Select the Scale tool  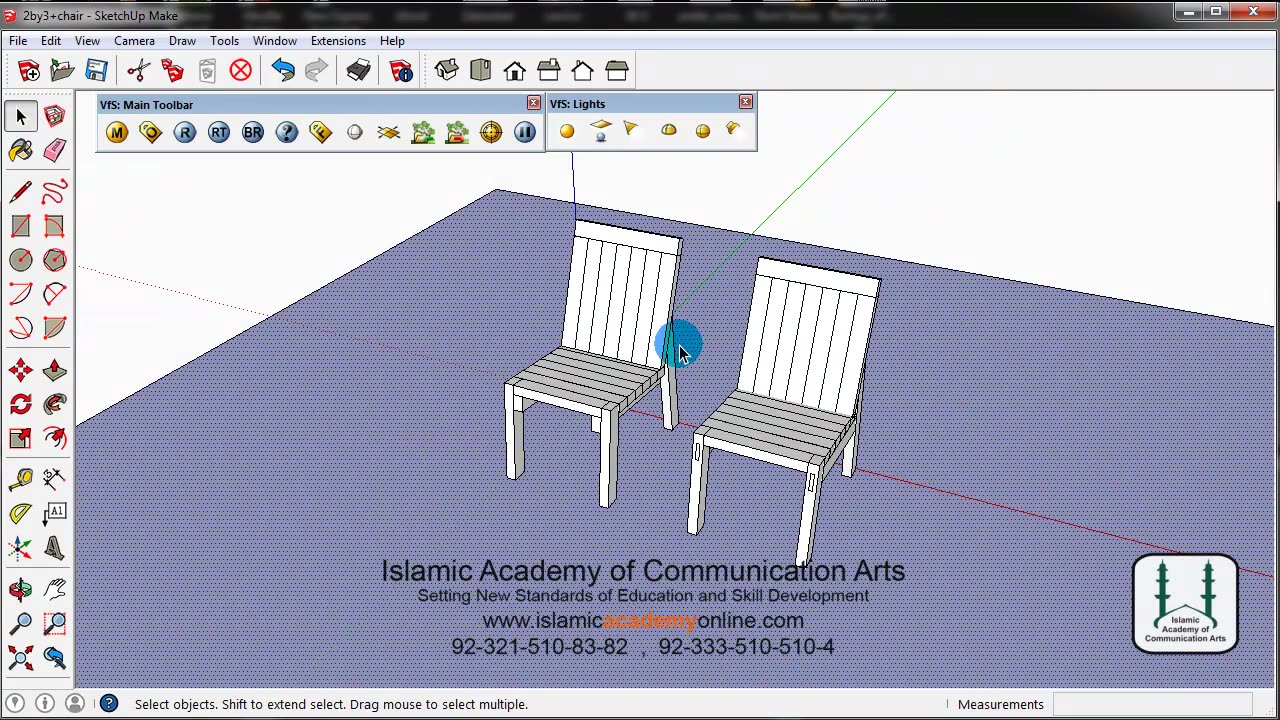click(21, 438)
